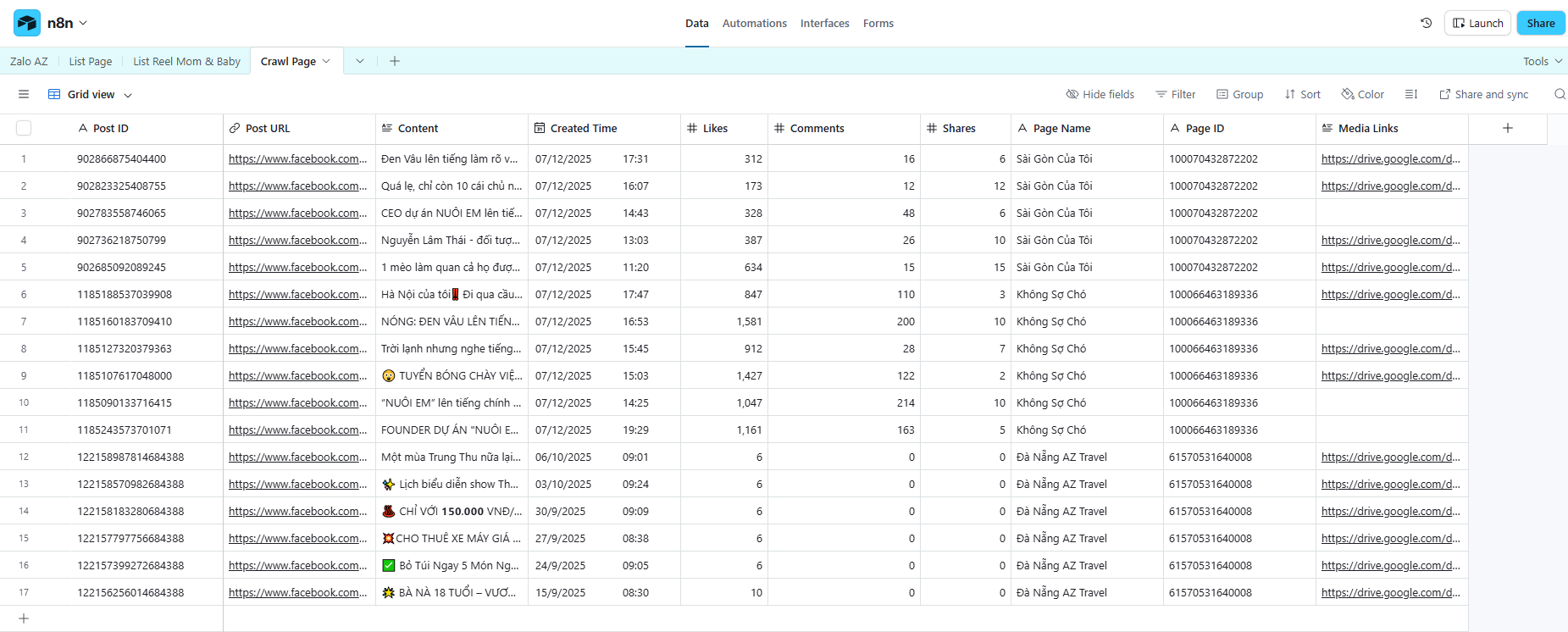Open Hide fields visibility options
This screenshot has width=1568, height=632.
tap(1100, 94)
